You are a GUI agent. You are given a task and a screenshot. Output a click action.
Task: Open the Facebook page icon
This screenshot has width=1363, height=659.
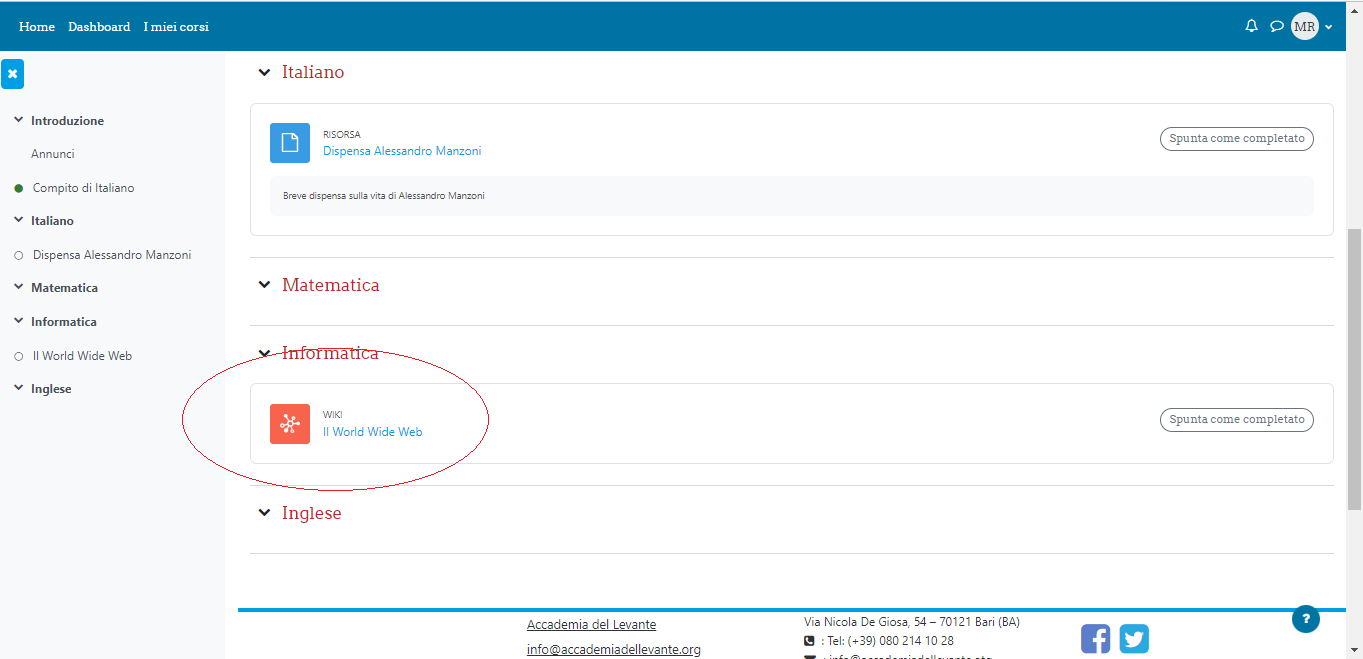click(x=1095, y=639)
